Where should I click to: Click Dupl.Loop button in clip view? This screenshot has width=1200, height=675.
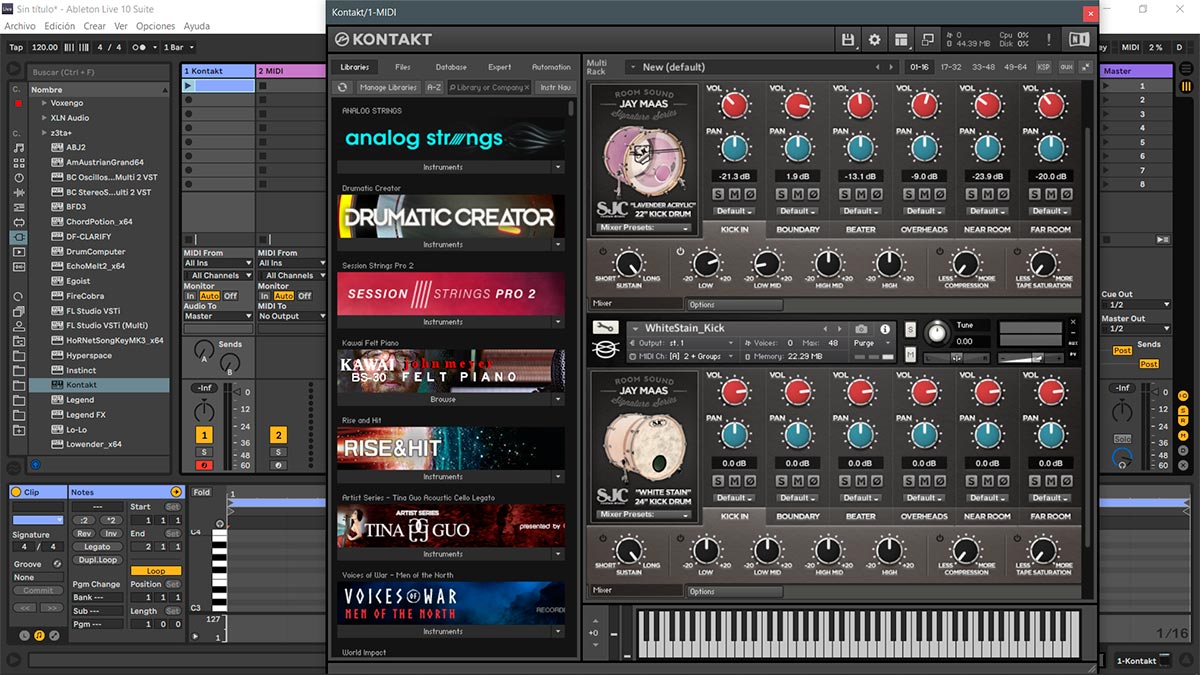97,560
